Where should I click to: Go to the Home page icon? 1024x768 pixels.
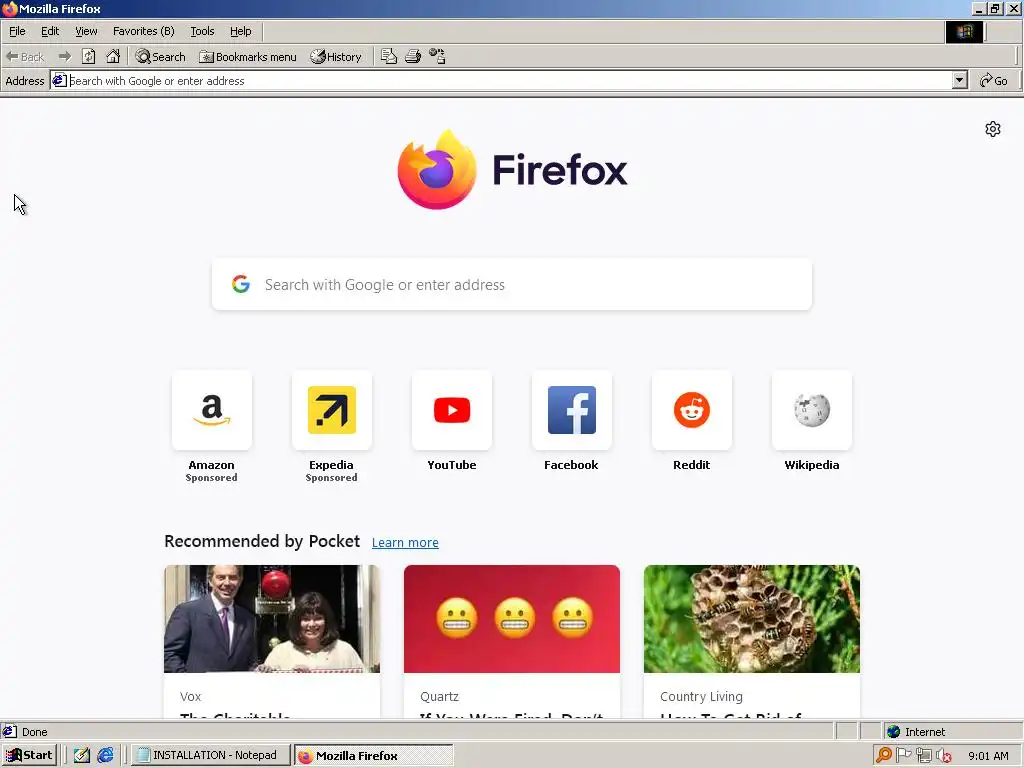tap(113, 56)
